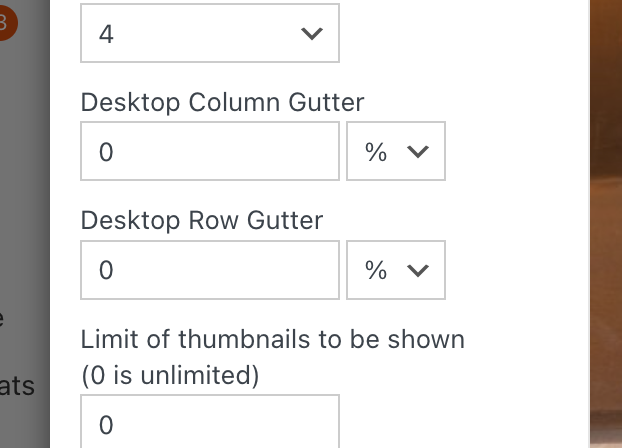Click the Row Gutter unit chevron arrow
Viewport: 622px width, 448px height.
(418, 270)
